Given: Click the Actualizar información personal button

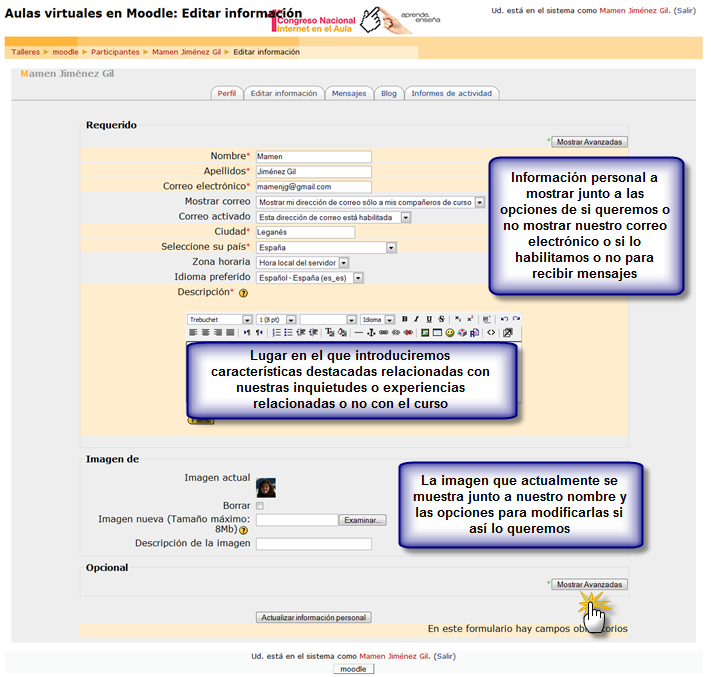Looking at the screenshot, I should 314,618.
